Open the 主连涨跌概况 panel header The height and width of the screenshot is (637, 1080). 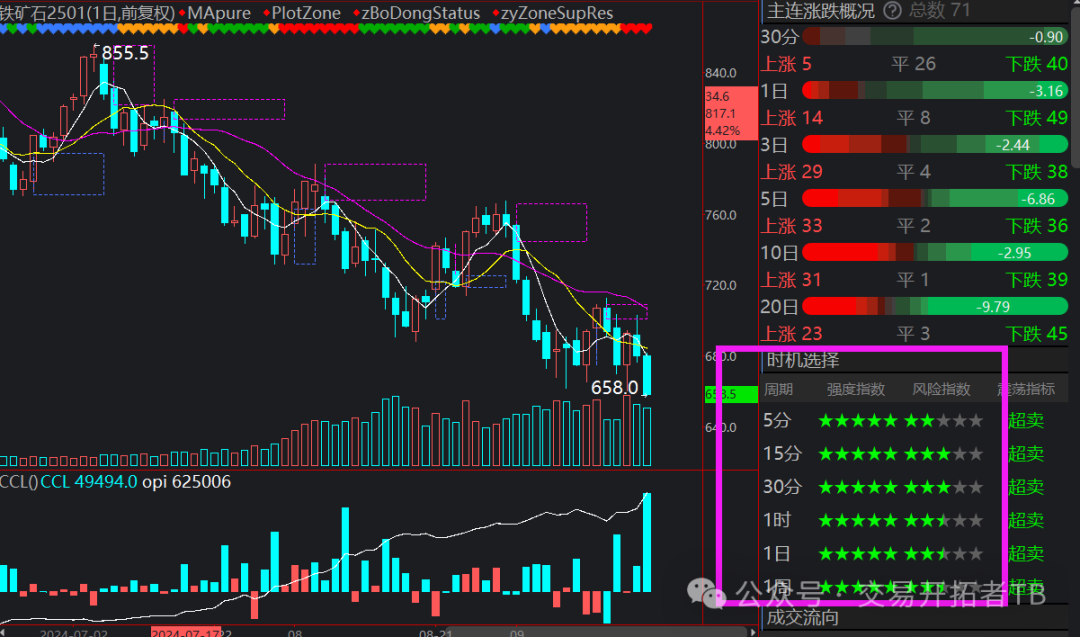coord(820,10)
